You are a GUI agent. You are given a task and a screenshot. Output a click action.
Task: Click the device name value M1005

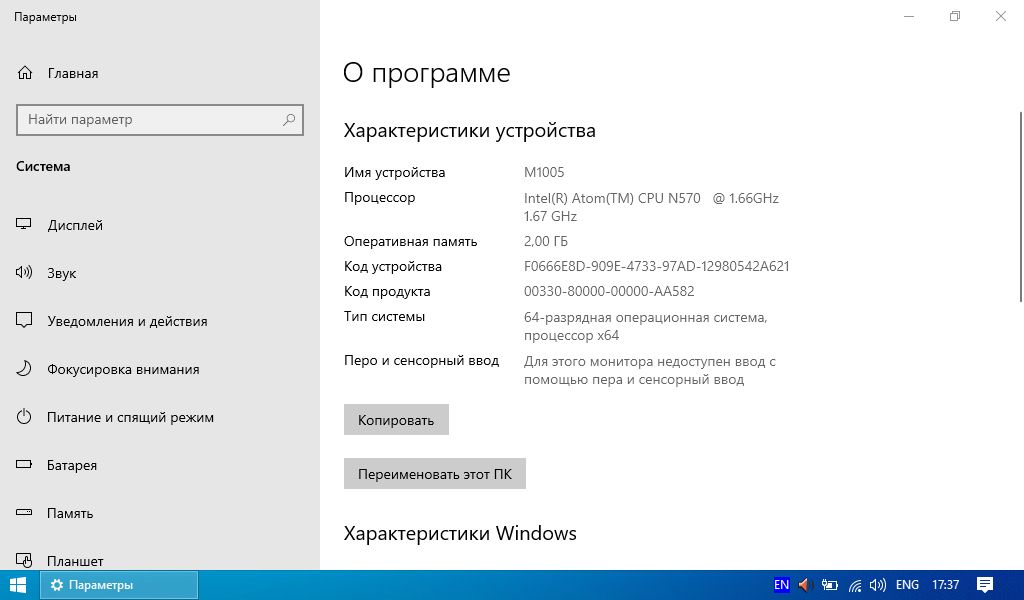[x=544, y=172]
